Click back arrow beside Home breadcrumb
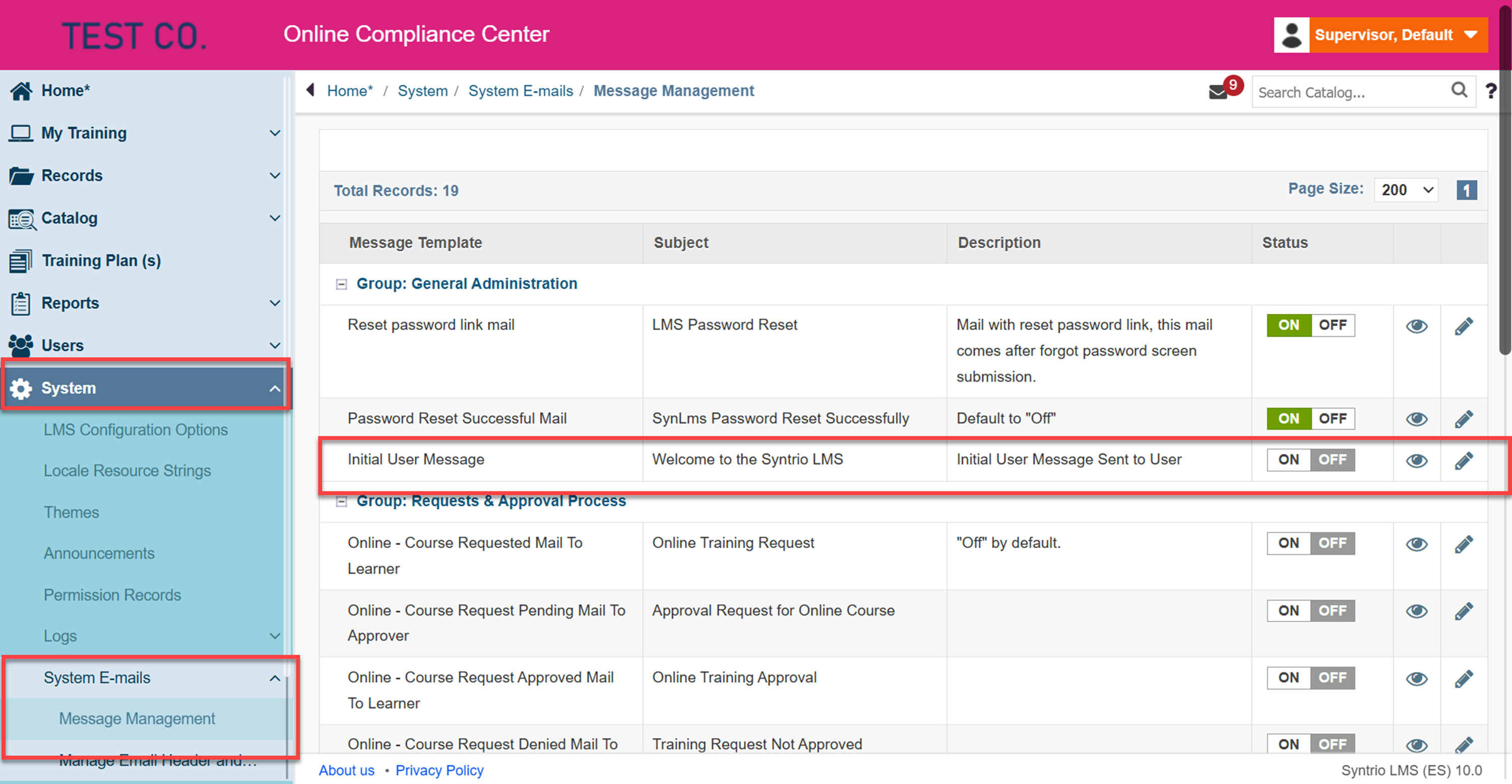This screenshot has height=784, width=1512. point(310,90)
